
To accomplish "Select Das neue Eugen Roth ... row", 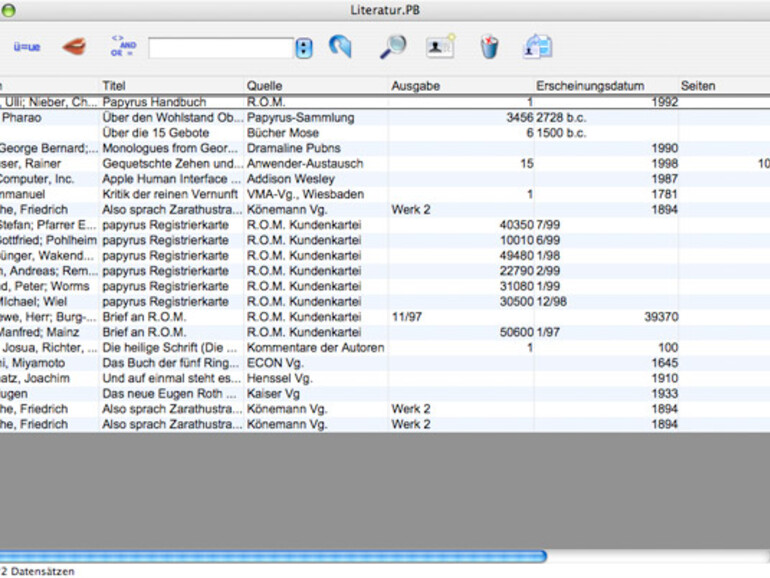I will pyautogui.click(x=385, y=393).
